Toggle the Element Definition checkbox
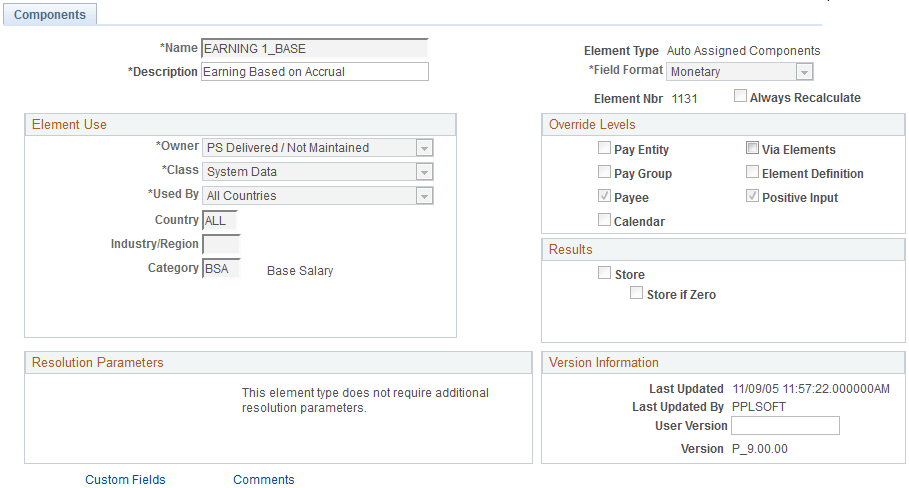Screen dimensions: 909x488 coord(752,172)
